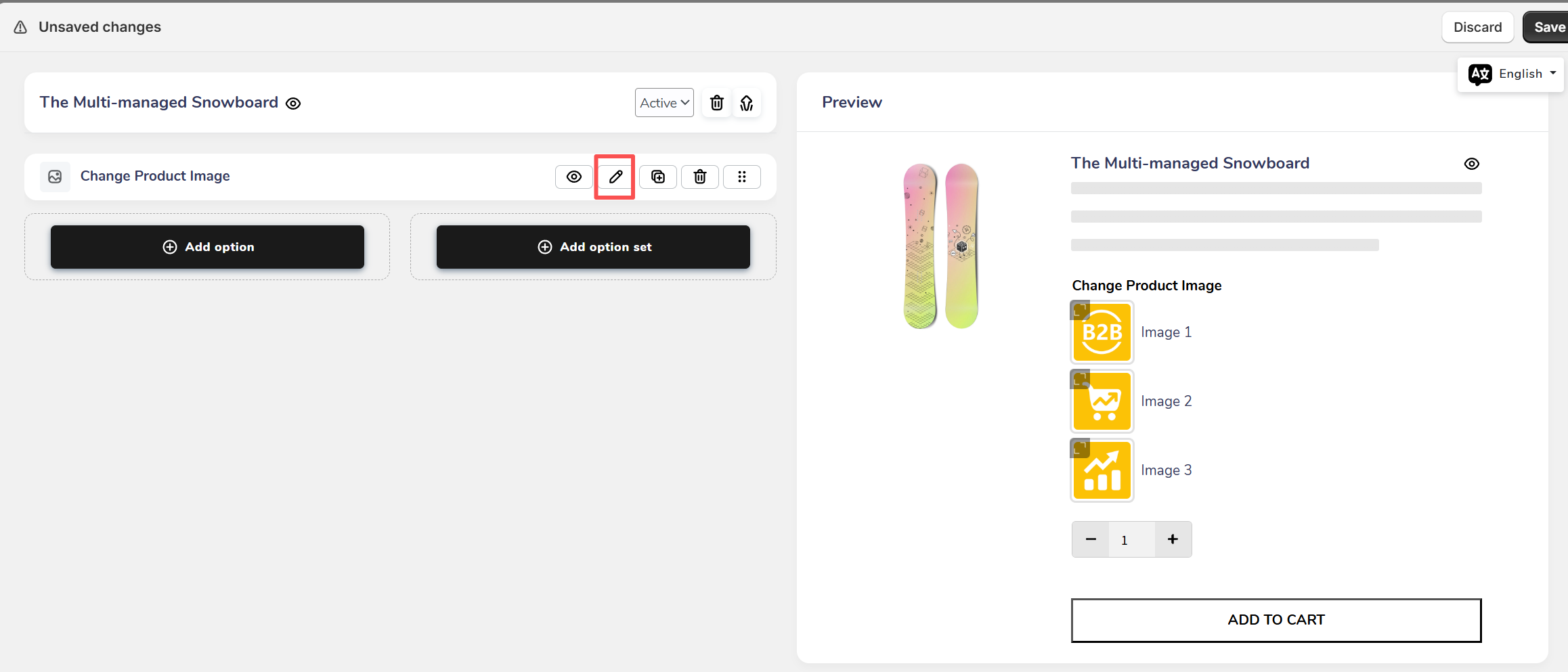Toggle visibility eye on Change Product Image row

point(573,177)
